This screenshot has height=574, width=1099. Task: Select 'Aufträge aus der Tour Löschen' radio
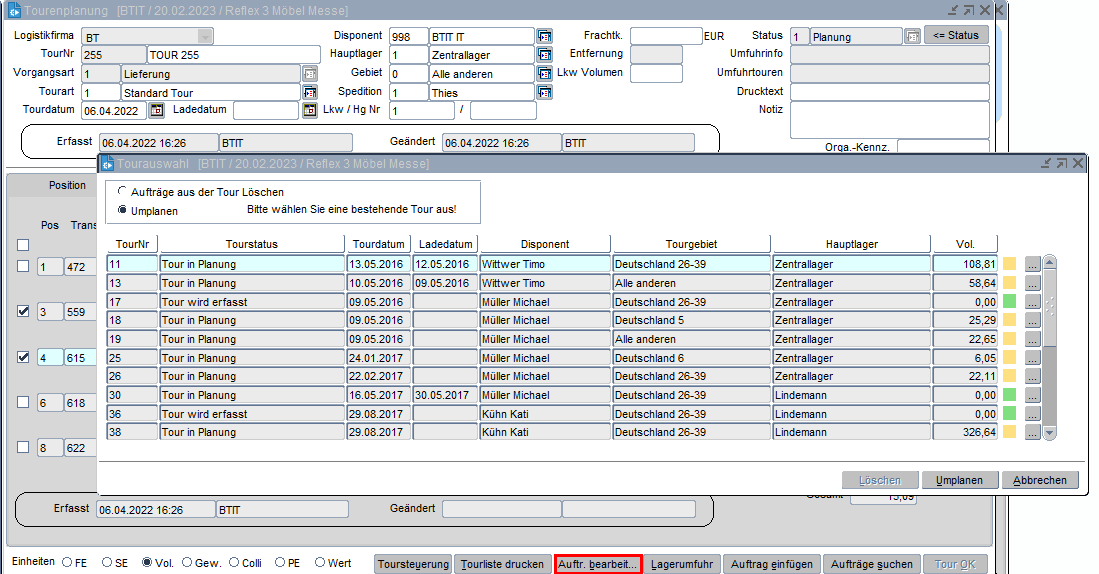coord(123,191)
